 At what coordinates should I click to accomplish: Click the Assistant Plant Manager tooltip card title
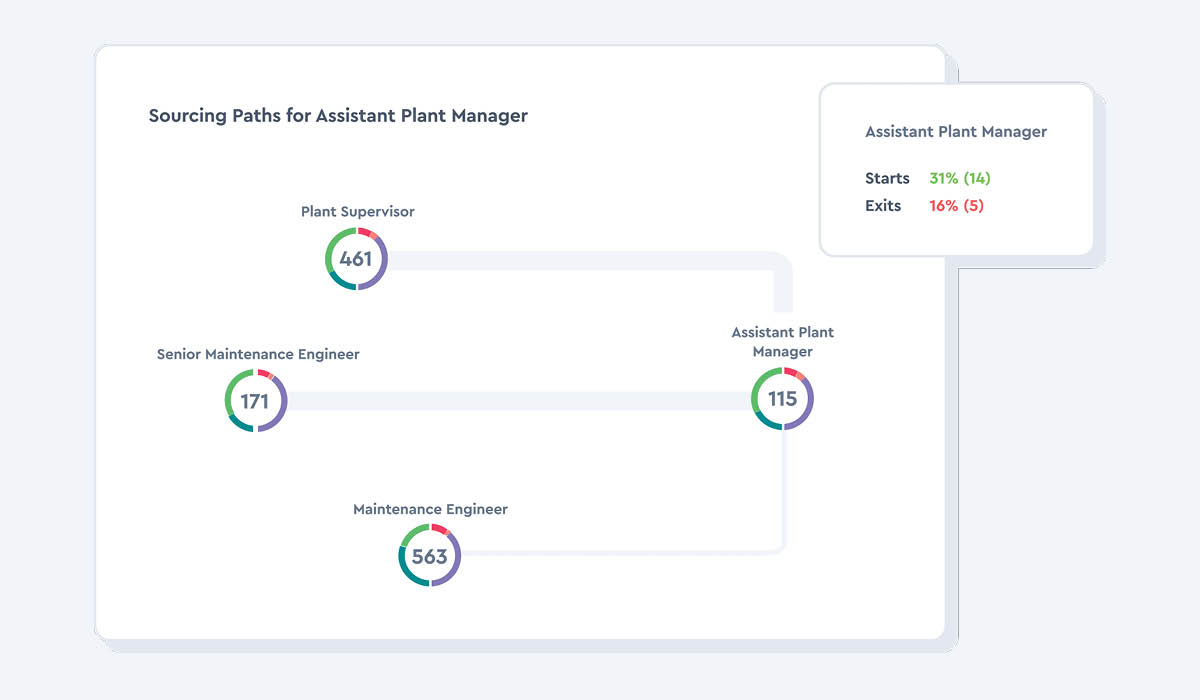click(x=956, y=132)
